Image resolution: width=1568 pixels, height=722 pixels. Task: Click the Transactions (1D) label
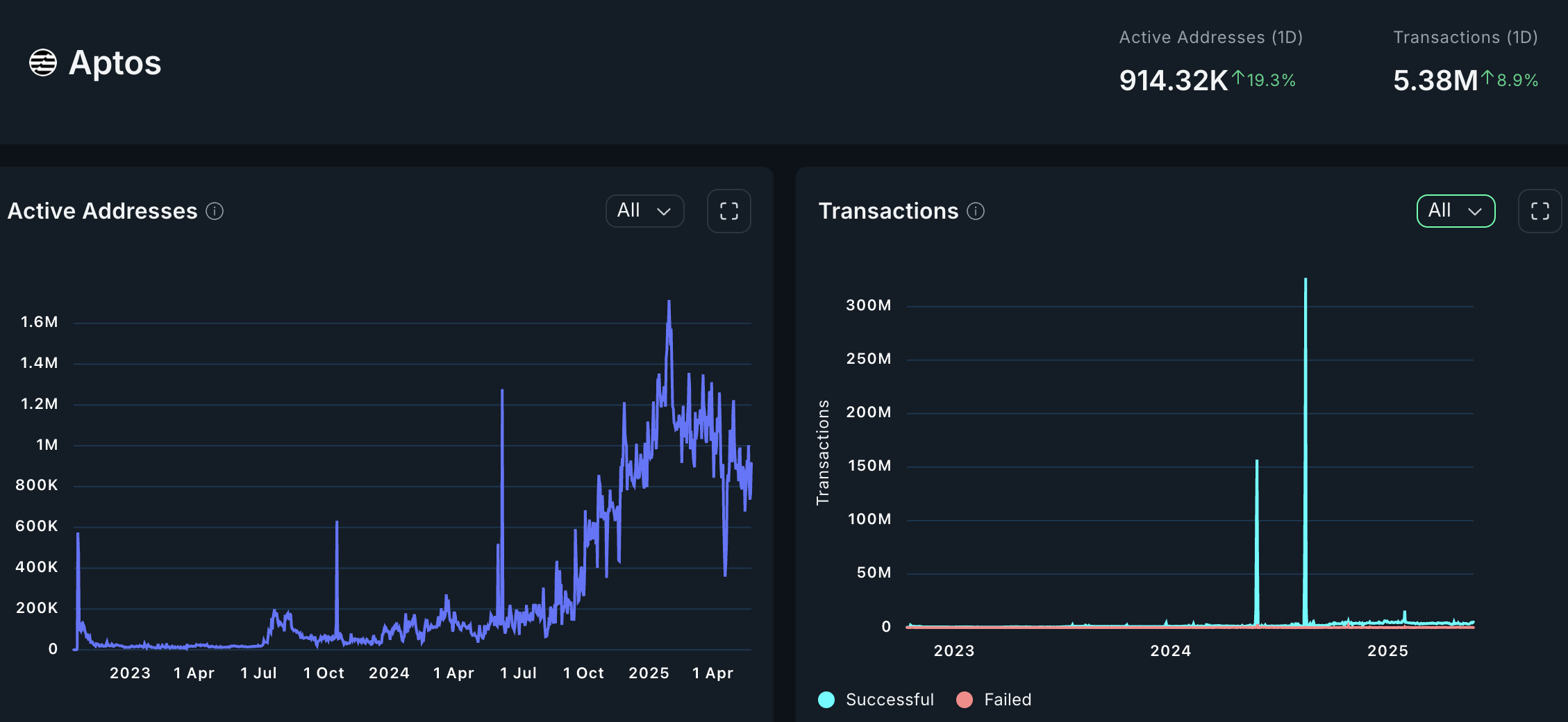point(1466,37)
